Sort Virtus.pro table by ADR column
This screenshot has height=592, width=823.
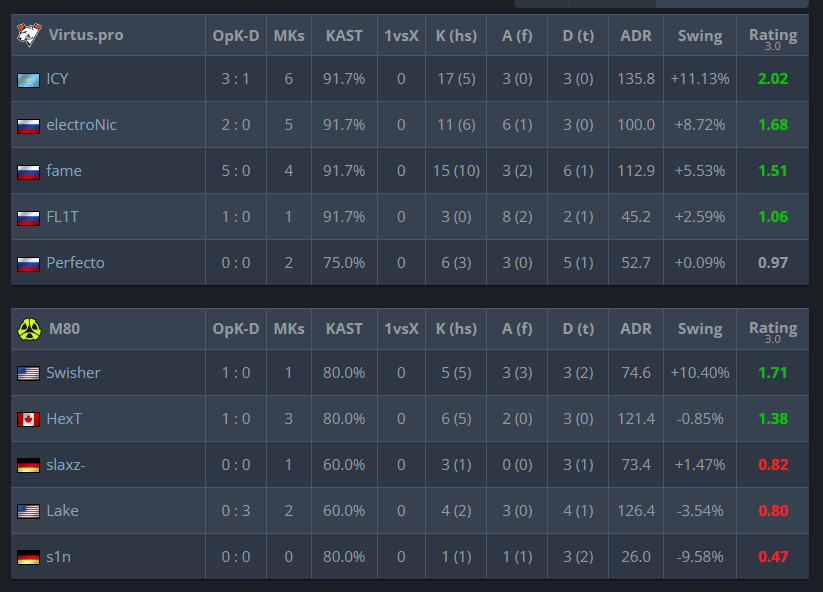[636, 36]
